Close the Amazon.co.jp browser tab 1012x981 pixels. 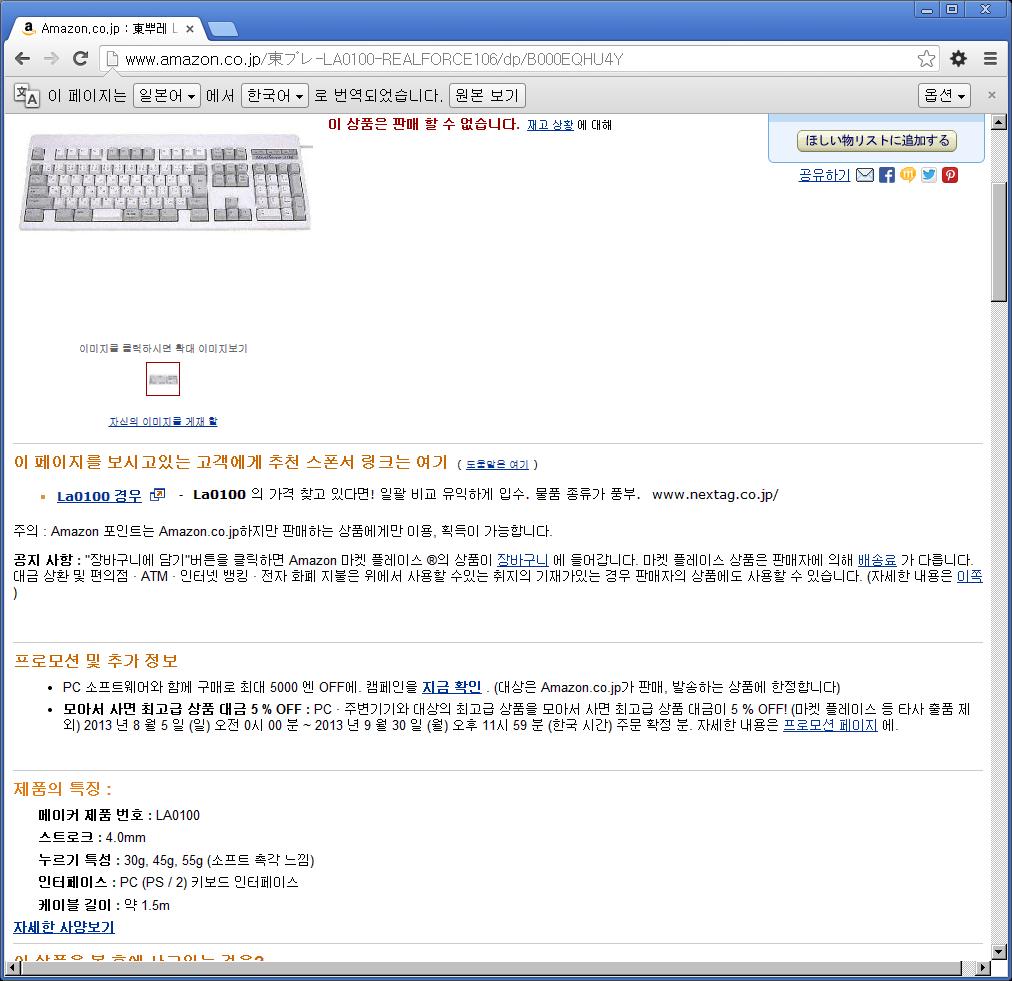click(x=190, y=28)
